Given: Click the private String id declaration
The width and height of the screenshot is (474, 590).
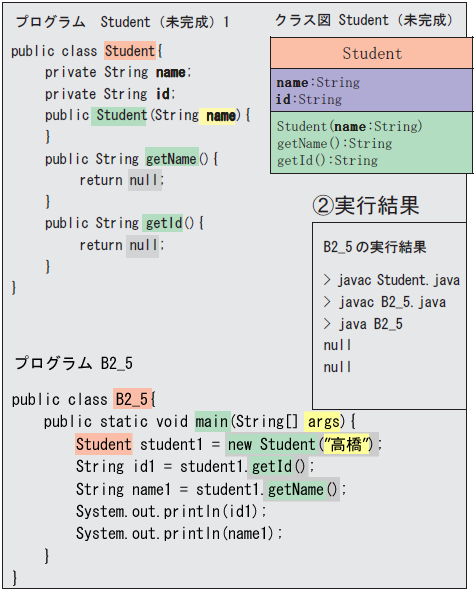Looking at the screenshot, I should click(110, 94).
